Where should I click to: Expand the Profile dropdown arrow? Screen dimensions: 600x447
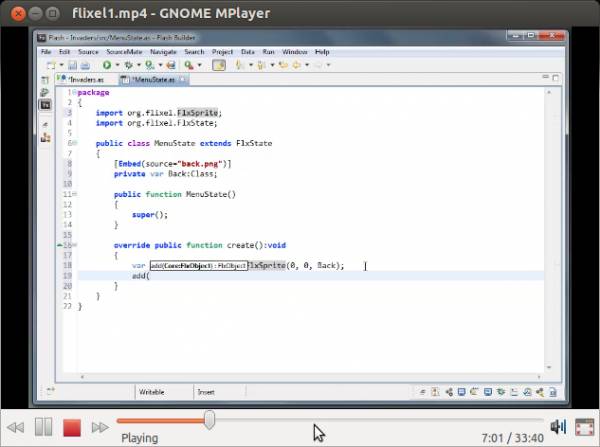click(x=160, y=65)
